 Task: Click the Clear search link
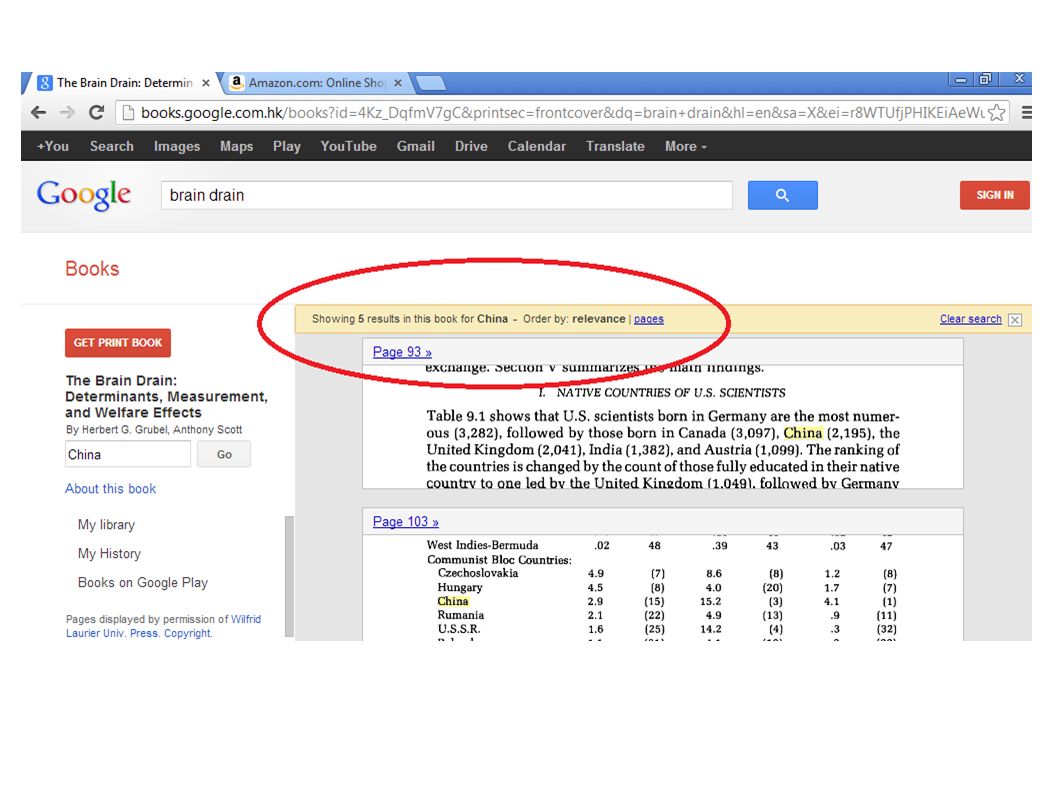tap(970, 319)
